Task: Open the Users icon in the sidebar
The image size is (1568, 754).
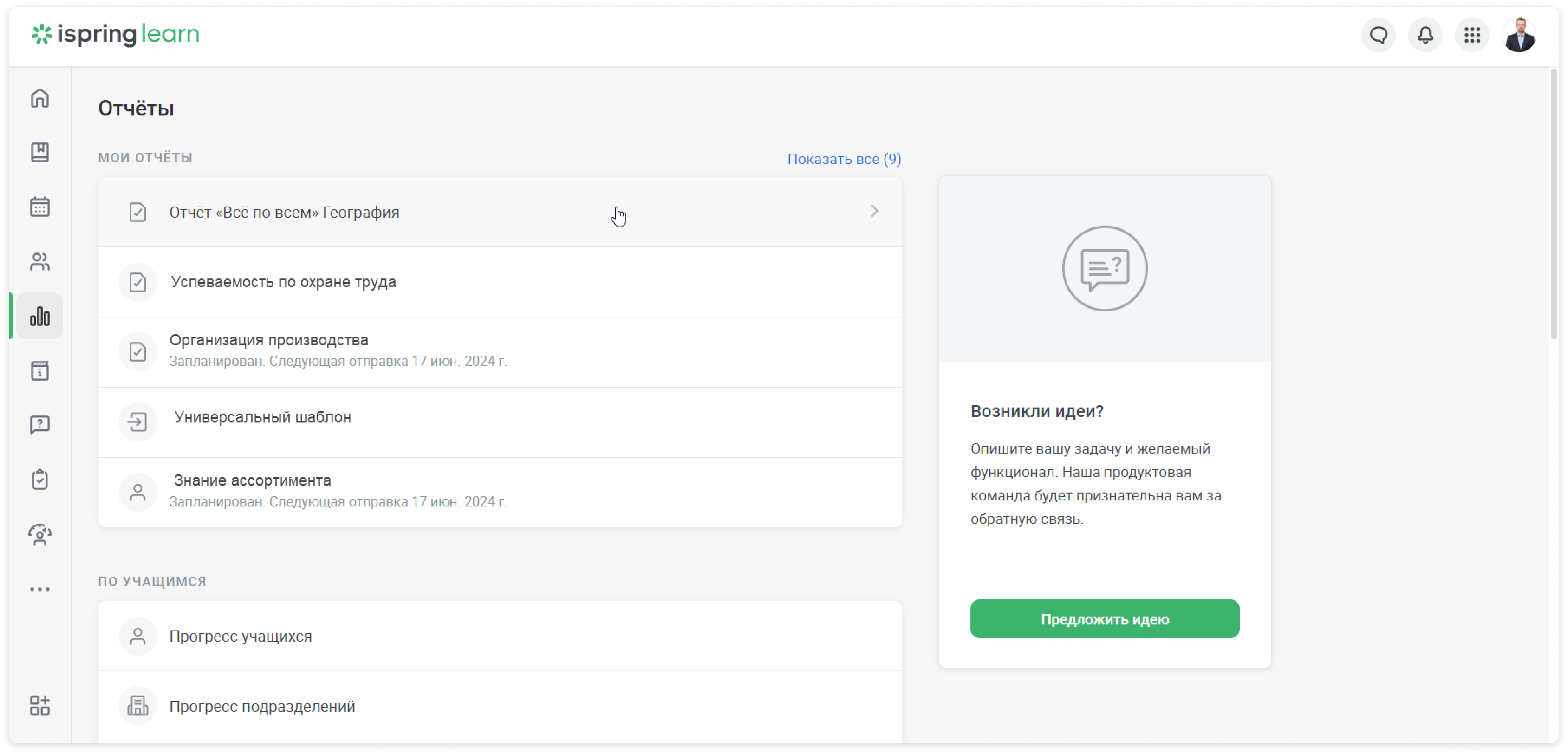Action: click(40, 262)
